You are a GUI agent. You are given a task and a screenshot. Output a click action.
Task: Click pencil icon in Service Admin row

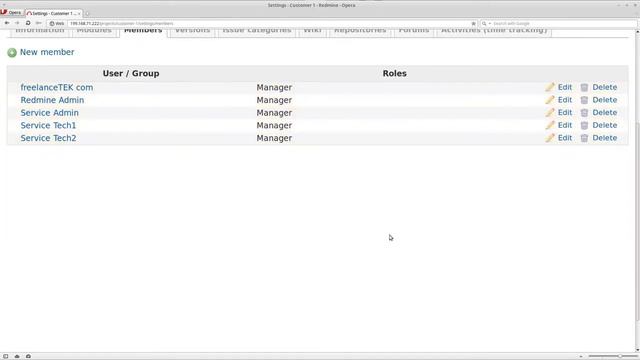(550, 113)
